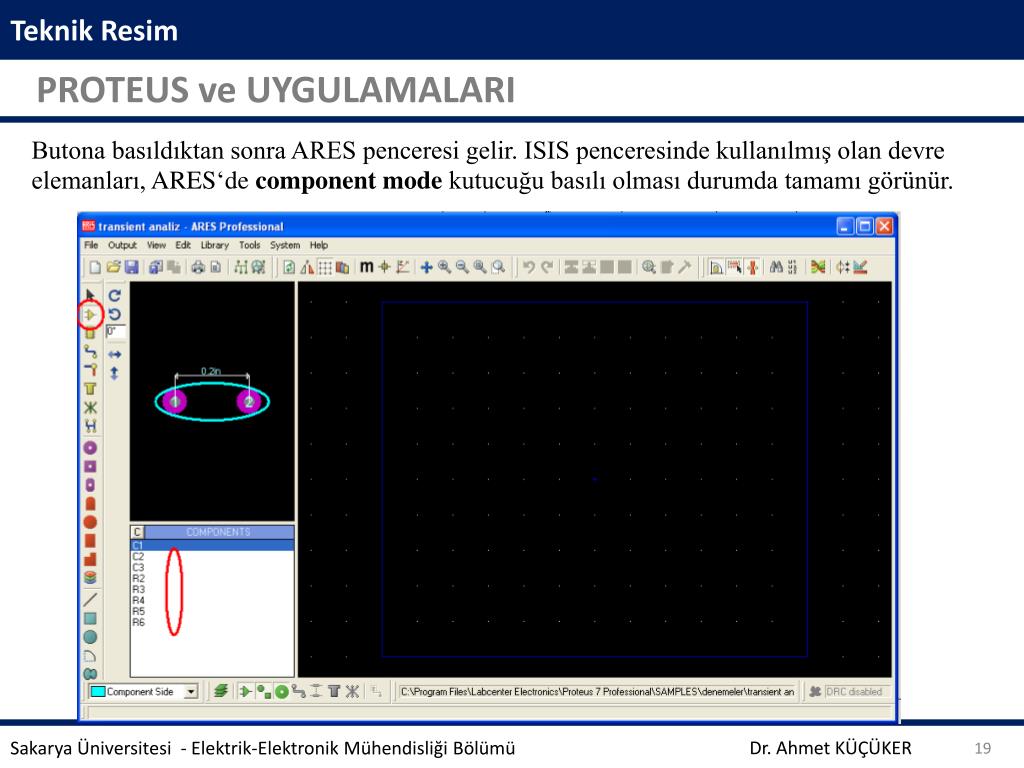Toggle the grid display icon
The image size is (1024, 768).
(325, 267)
